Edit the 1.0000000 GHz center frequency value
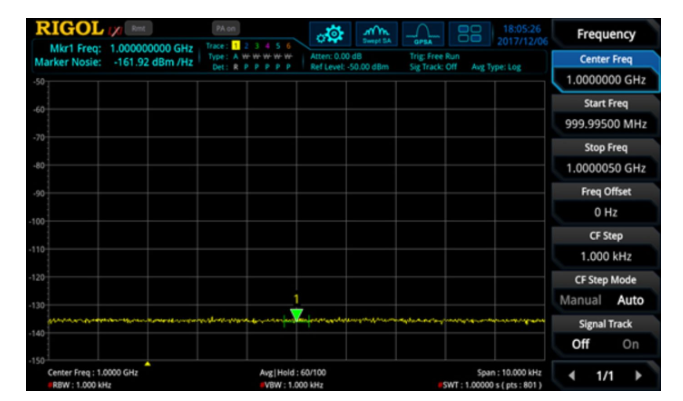The height and width of the screenshot is (401, 683). point(606,80)
